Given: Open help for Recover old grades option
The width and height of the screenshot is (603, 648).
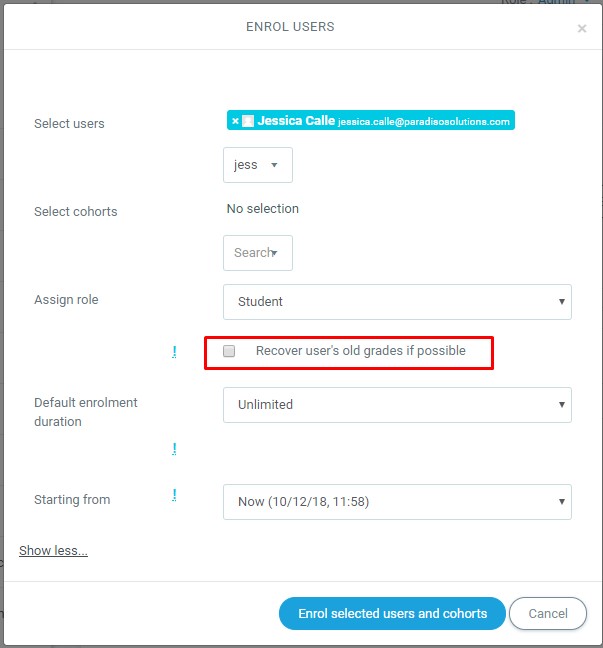Looking at the screenshot, I should [x=174, y=351].
